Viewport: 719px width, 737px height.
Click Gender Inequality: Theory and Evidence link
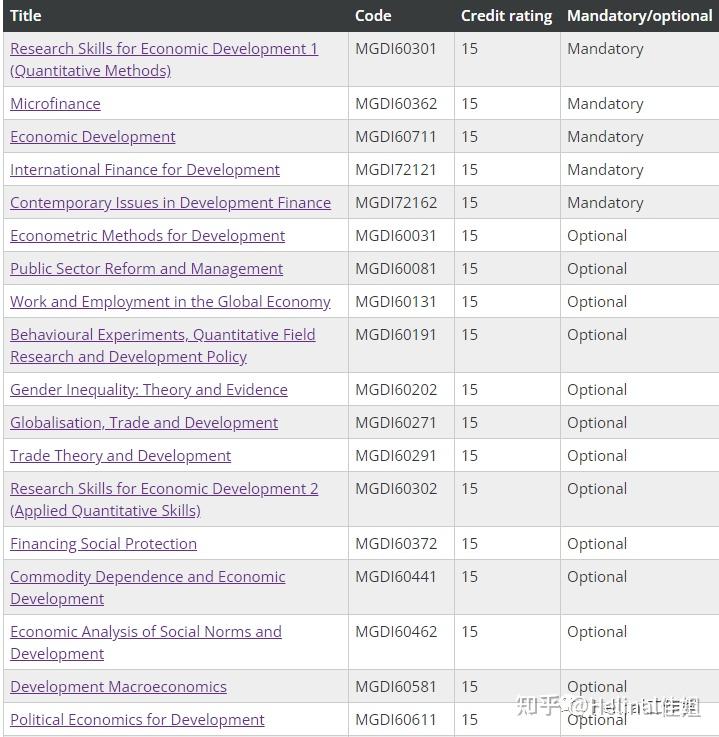149,390
